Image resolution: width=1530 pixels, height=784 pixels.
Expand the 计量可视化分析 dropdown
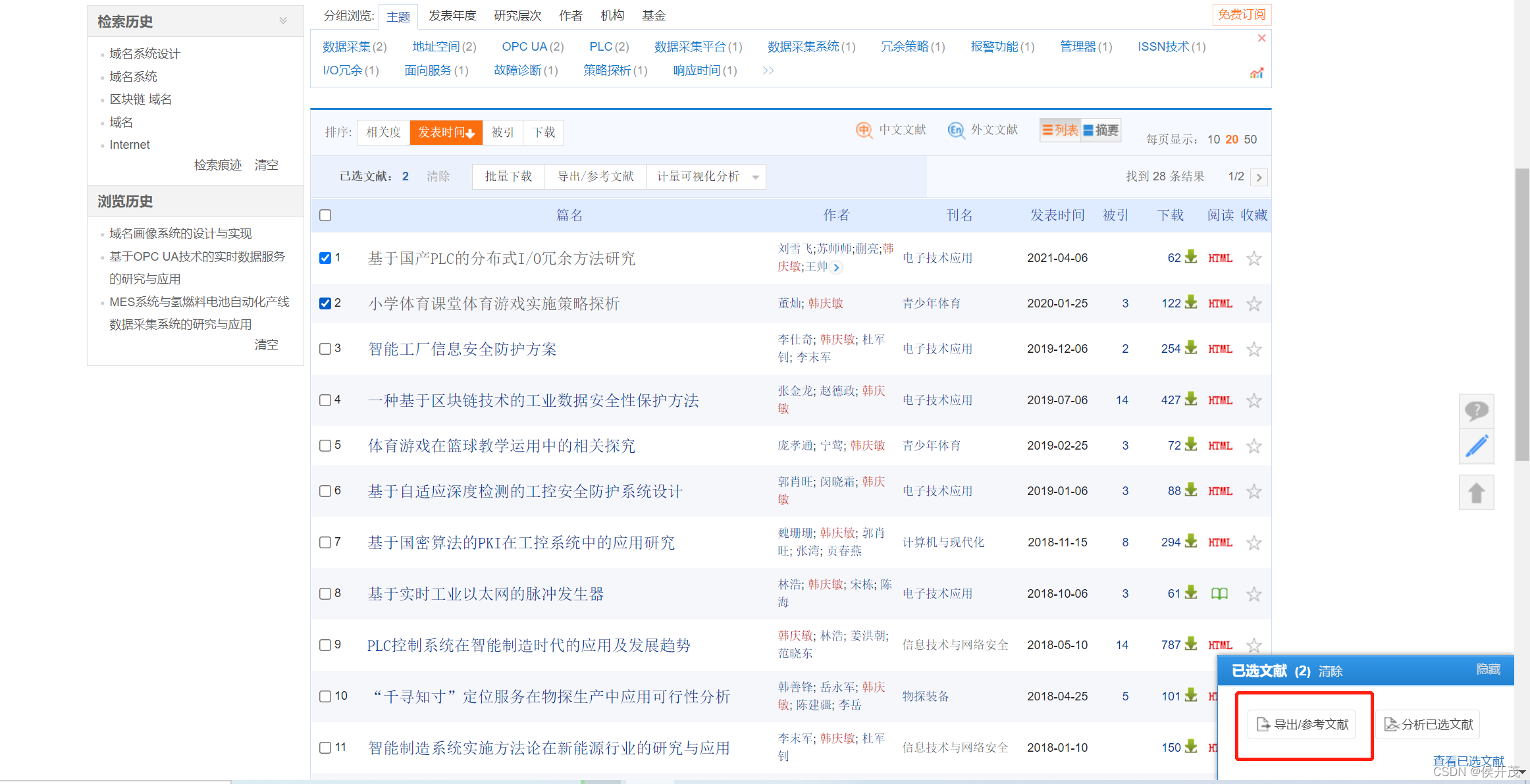tap(755, 177)
